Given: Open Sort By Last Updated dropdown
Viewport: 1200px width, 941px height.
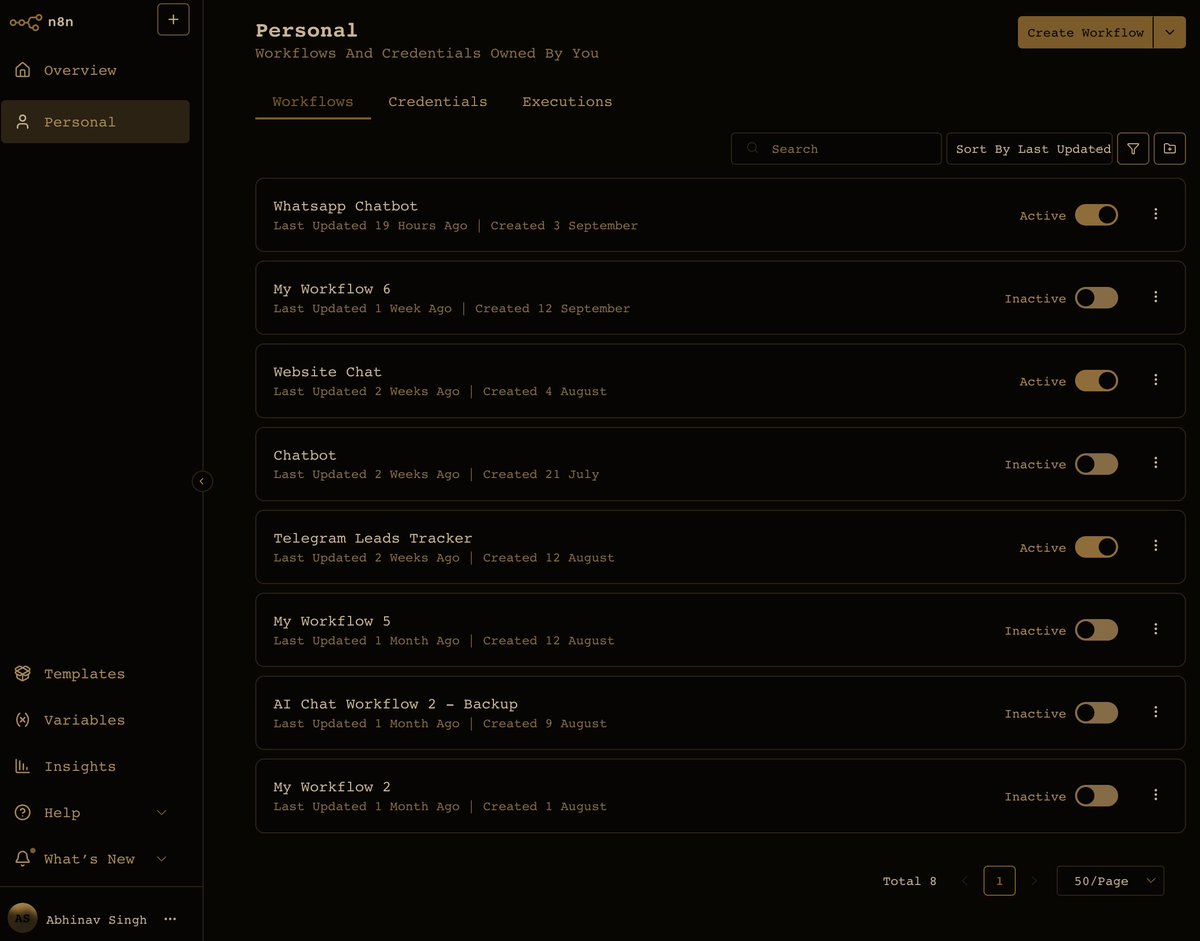Looking at the screenshot, I should point(1029,149).
